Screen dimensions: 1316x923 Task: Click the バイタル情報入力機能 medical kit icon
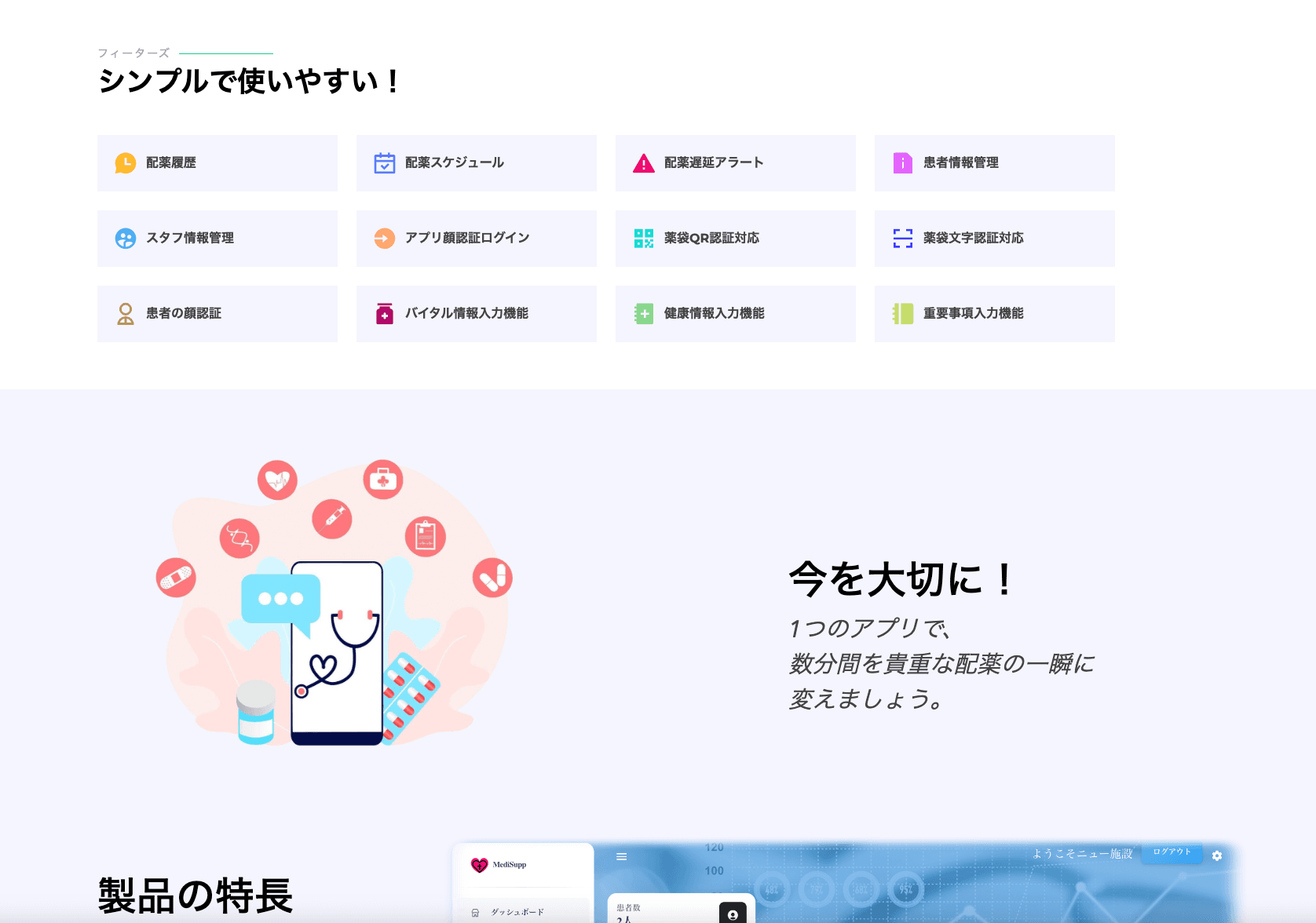coord(384,313)
